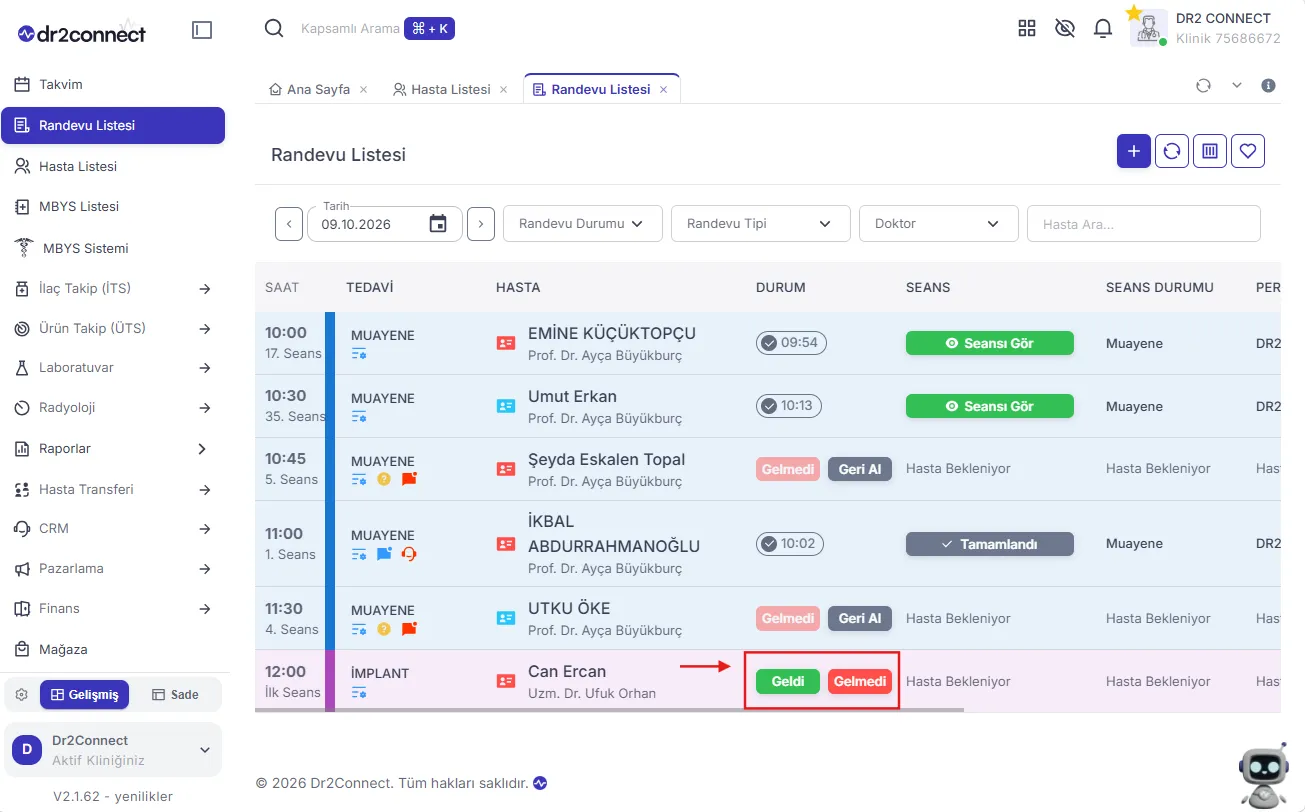This screenshot has height=812, width=1305.
Task: Mark Can Ercan as Gelmedi
Action: click(860, 681)
